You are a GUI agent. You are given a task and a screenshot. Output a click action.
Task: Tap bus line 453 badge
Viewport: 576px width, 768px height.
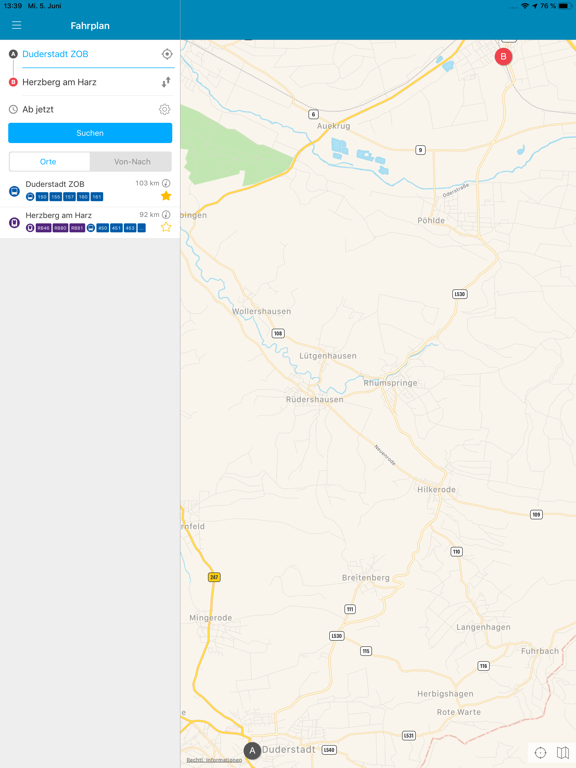tap(130, 228)
